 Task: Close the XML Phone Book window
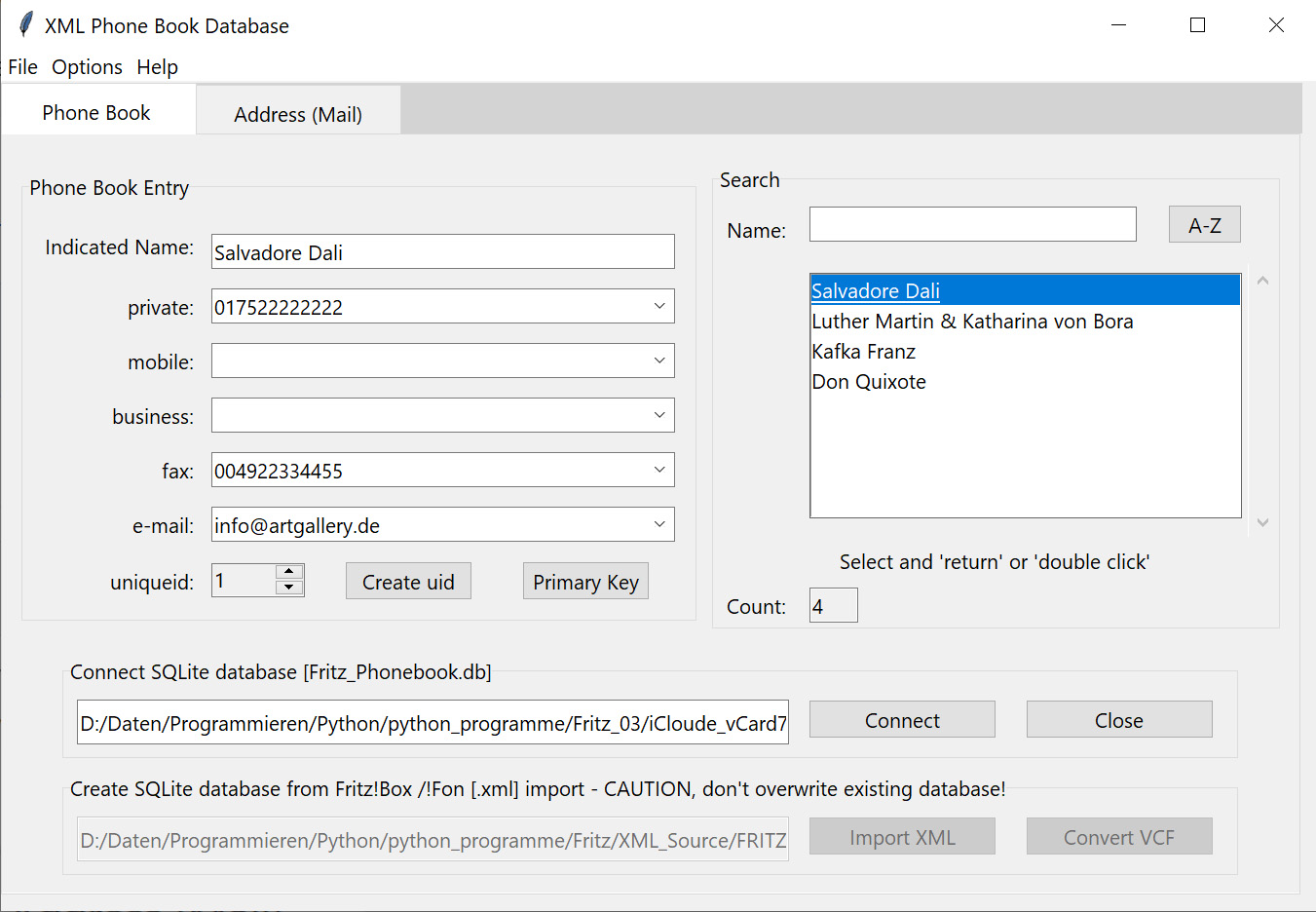pyautogui.click(x=1276, y=25)
